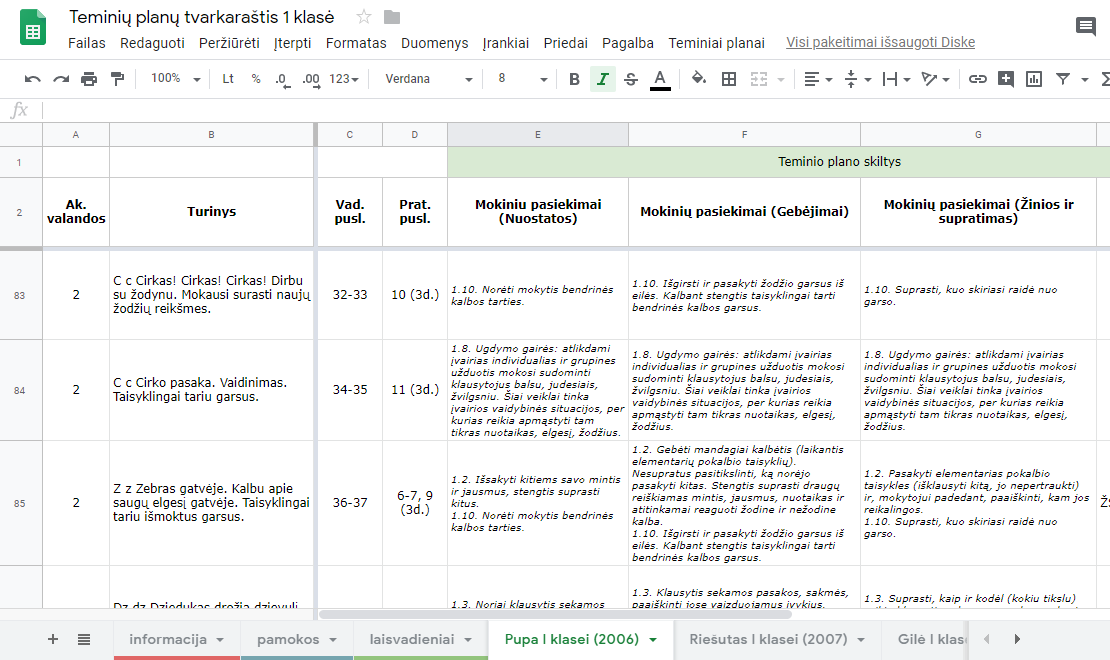1110x660 pixels.
Task: Open fill color picker
Action: tap(699, 79)
